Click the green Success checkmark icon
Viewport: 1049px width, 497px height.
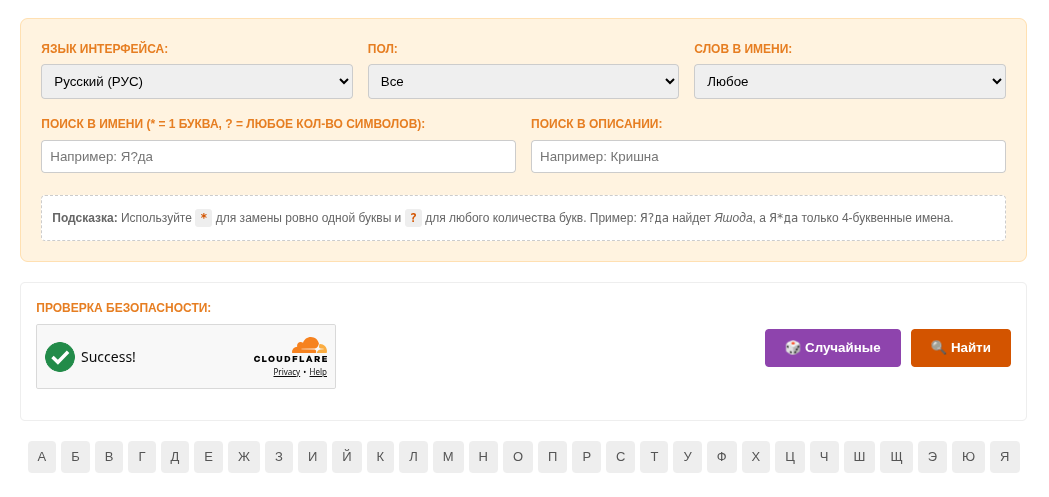60,357
